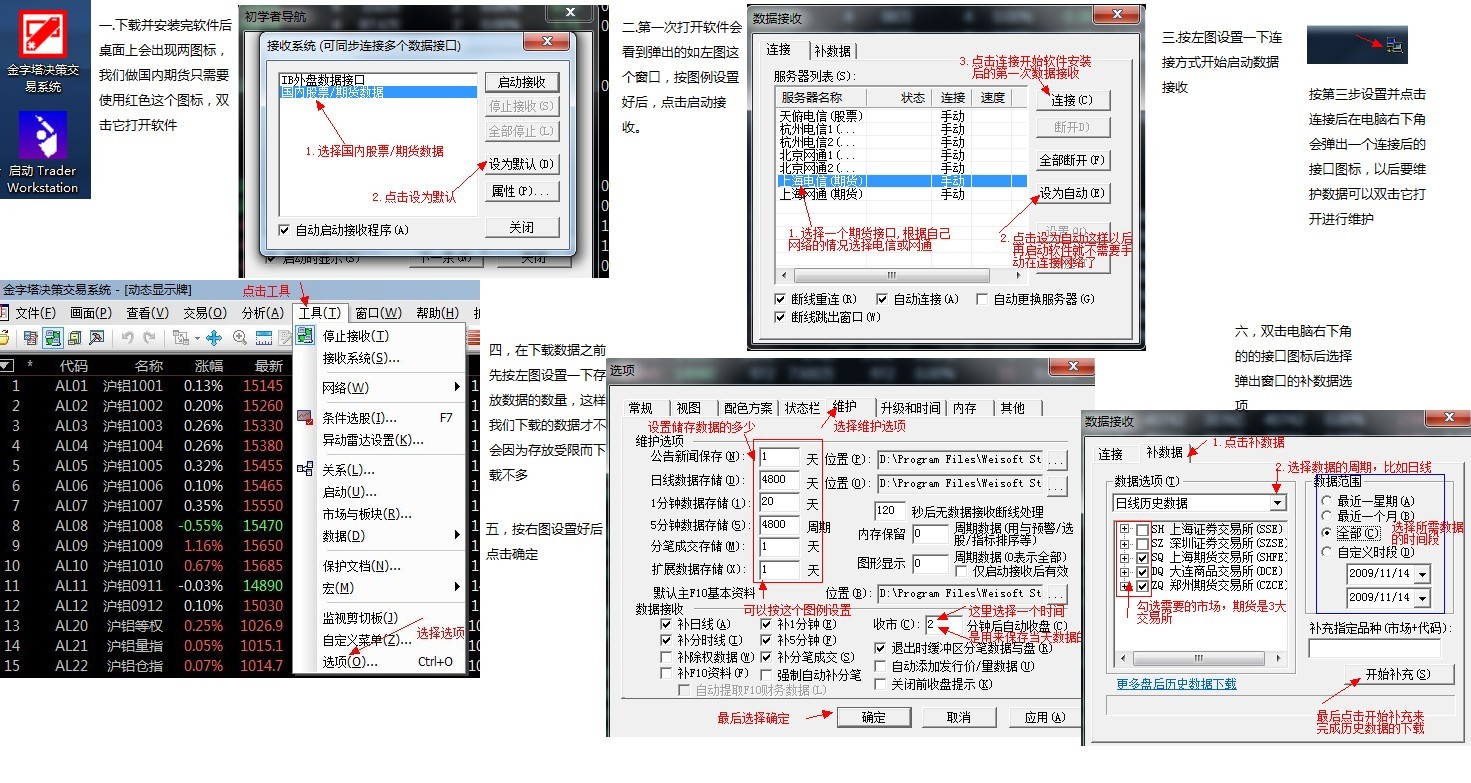The height and width of the screenshot is (783, 1471).
Task: Open the 分析(A) menu
Action: (x=263, y=313)
